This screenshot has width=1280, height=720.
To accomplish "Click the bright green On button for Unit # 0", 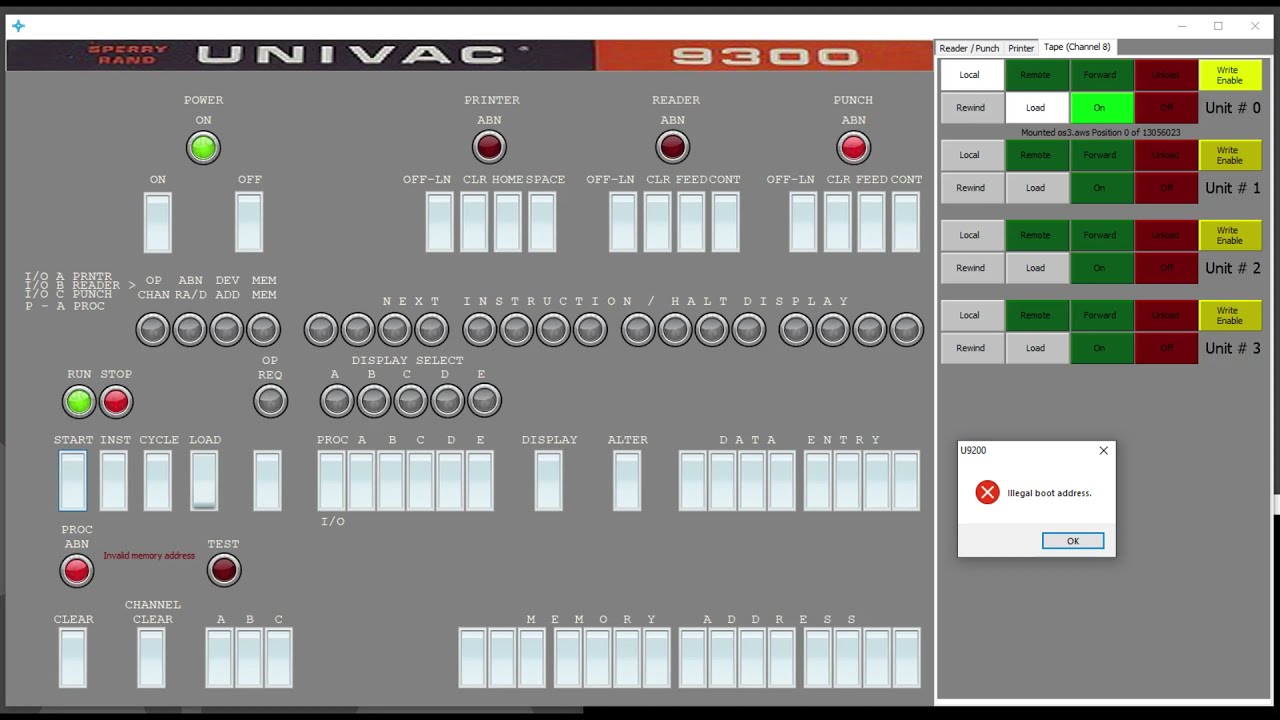I will point(1100,108).
